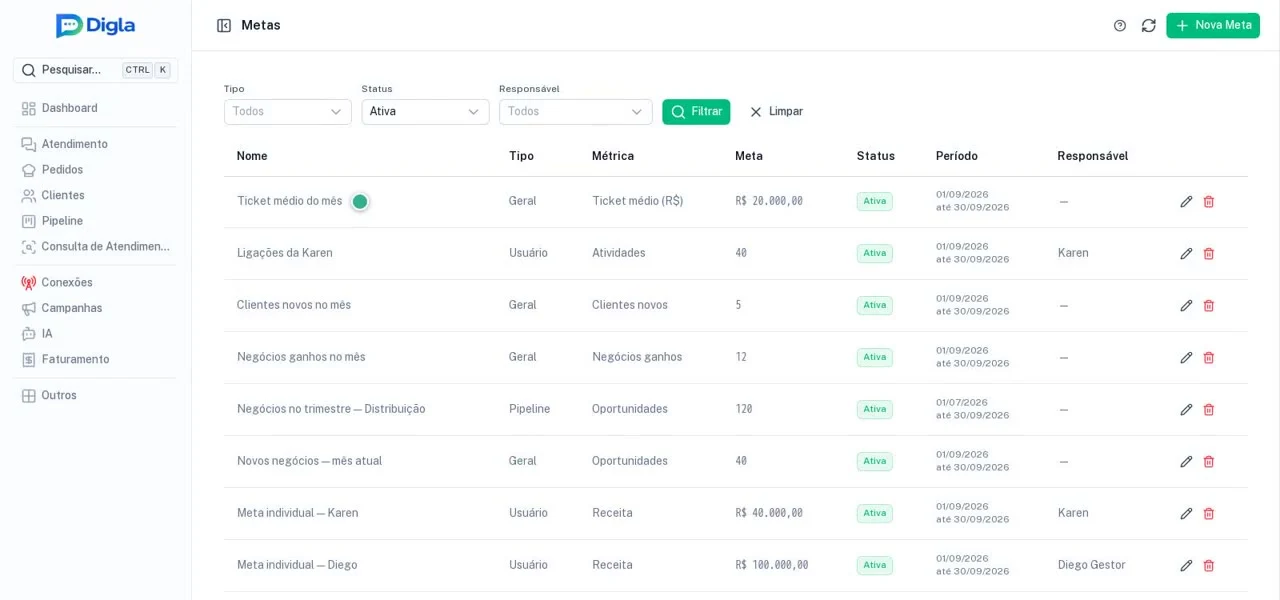Click the 'Atividades' metric cell
1280x600 pixels.
pyautogui.click(x=619, y=254)
